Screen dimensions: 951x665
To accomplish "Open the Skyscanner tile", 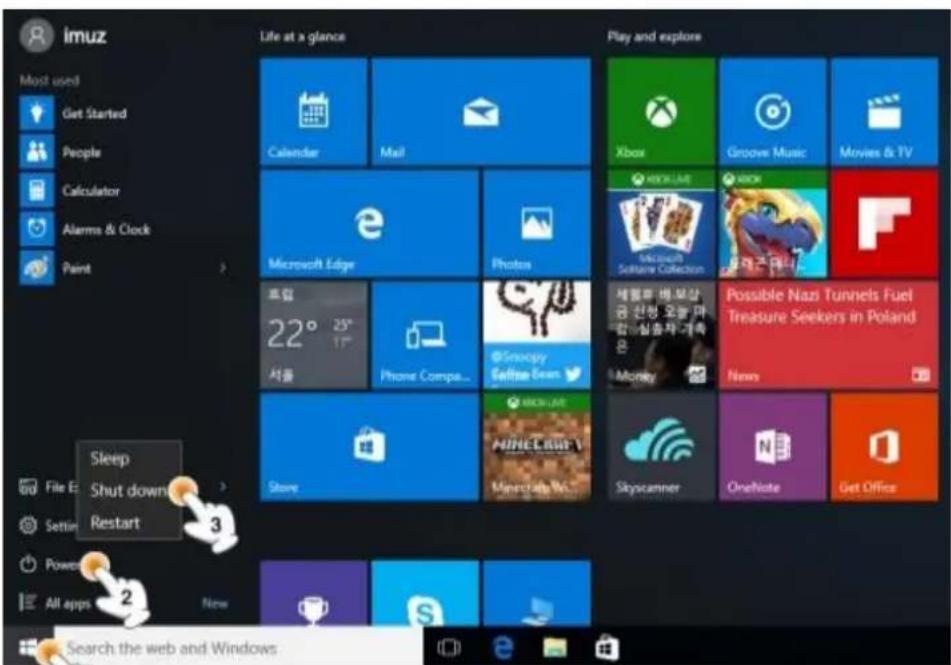I will (x=661, y=447).
